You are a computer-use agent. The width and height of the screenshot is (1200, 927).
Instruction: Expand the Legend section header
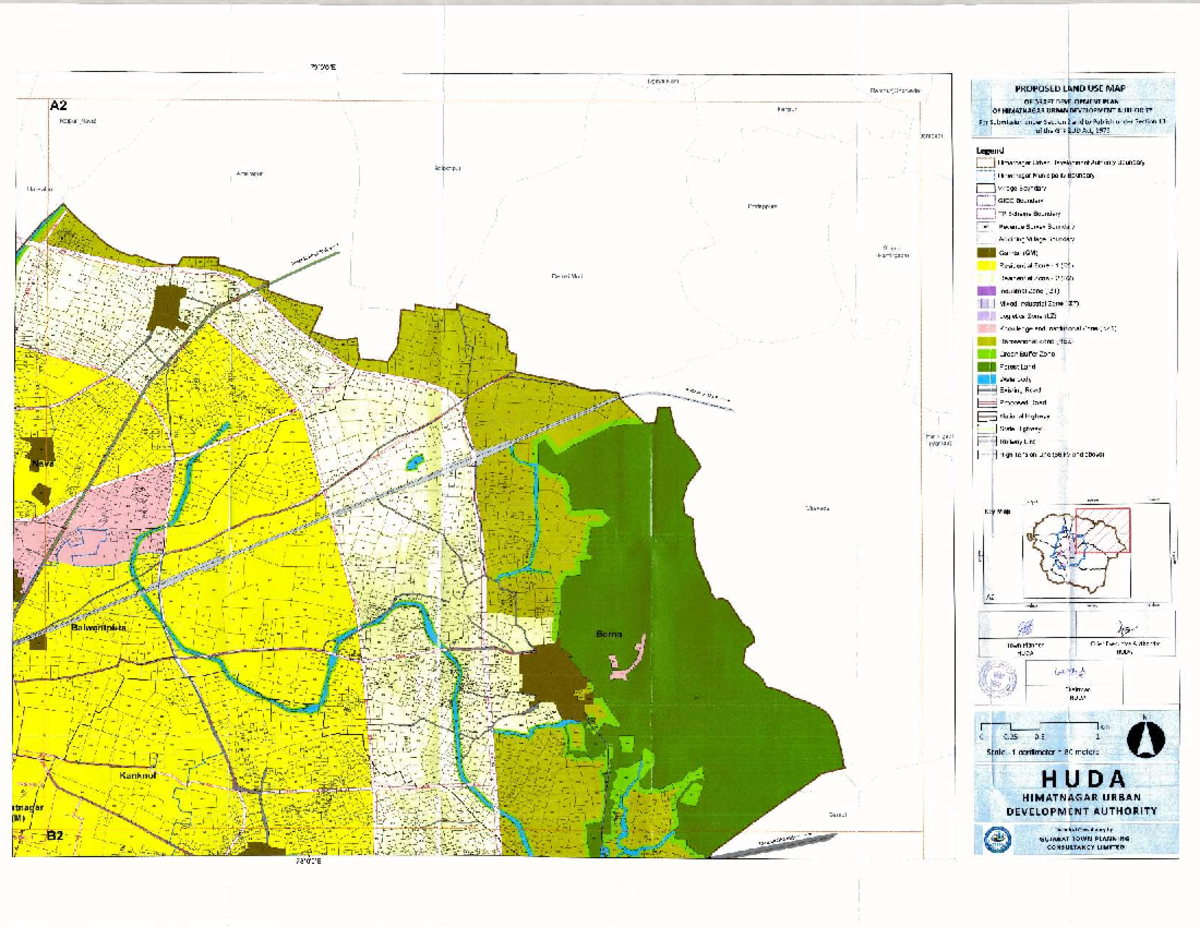[989, 150]
